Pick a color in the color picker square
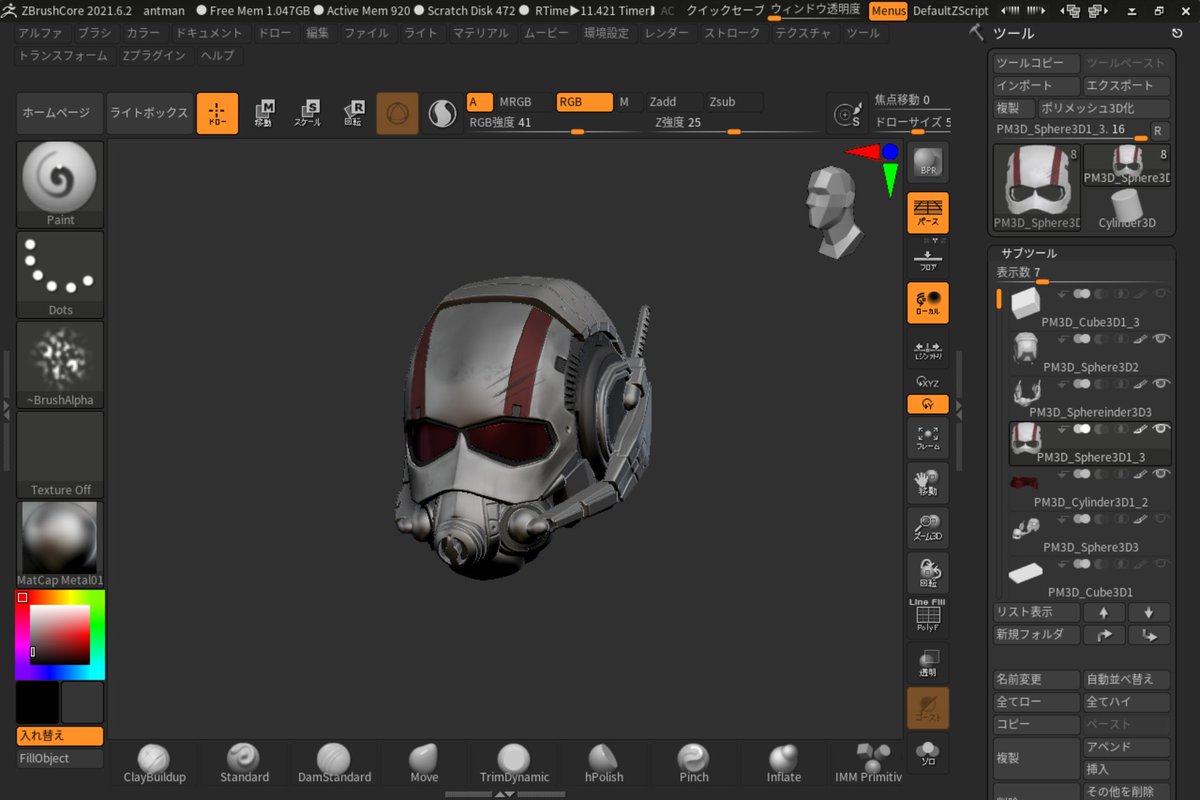1200x800 pixels. [x=60, y=635]
